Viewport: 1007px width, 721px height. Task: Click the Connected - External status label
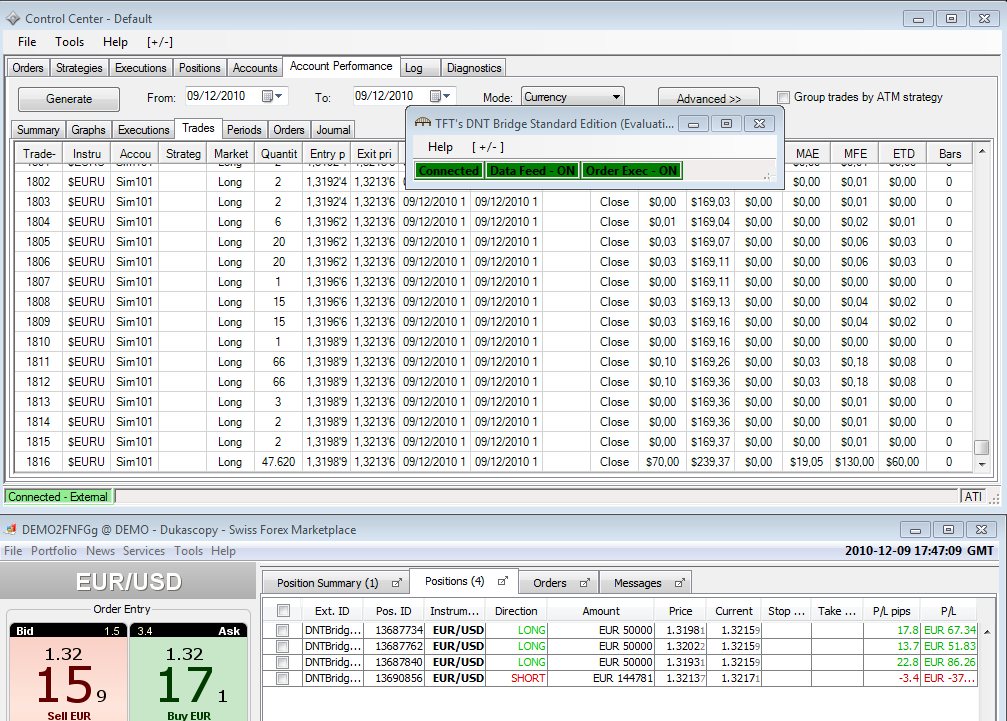[x=58, y=497]
